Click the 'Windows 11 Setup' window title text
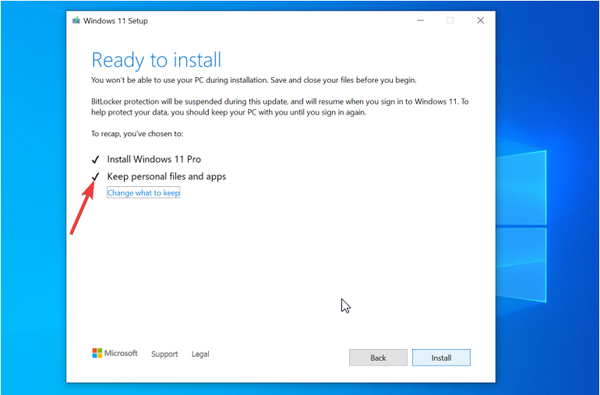600x395 pixels. (116, 21)
